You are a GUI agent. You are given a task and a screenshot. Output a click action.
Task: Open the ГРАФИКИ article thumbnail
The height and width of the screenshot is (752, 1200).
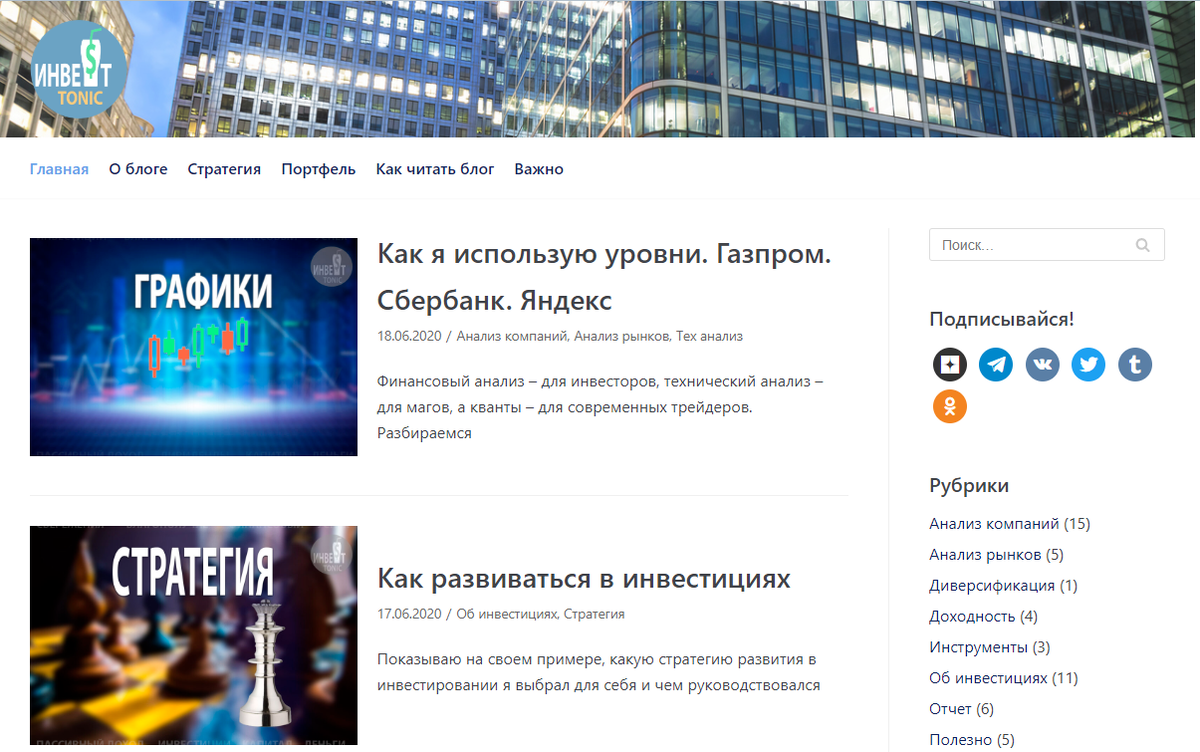pos(194,347)
